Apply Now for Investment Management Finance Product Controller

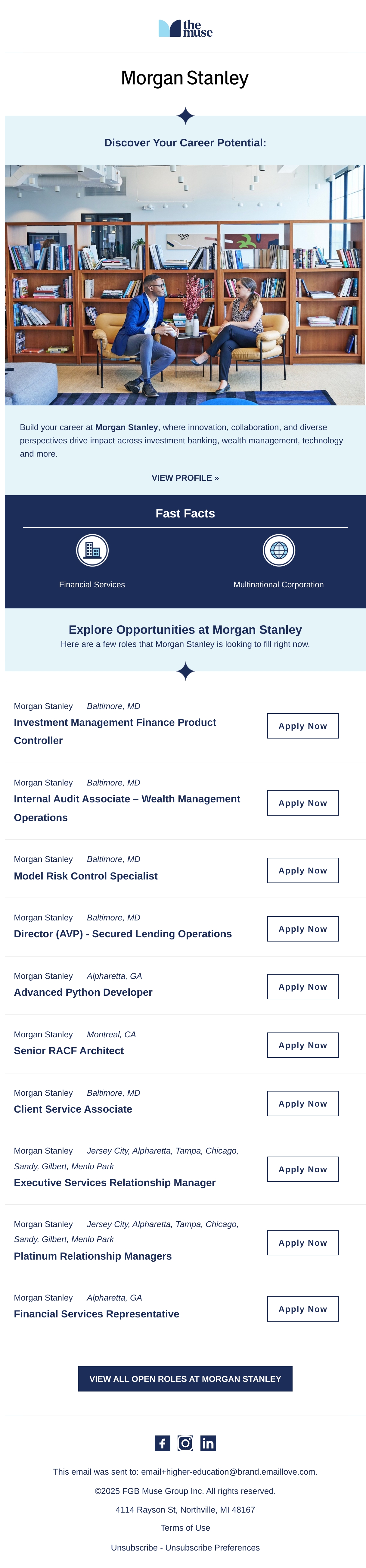[303, 726]
